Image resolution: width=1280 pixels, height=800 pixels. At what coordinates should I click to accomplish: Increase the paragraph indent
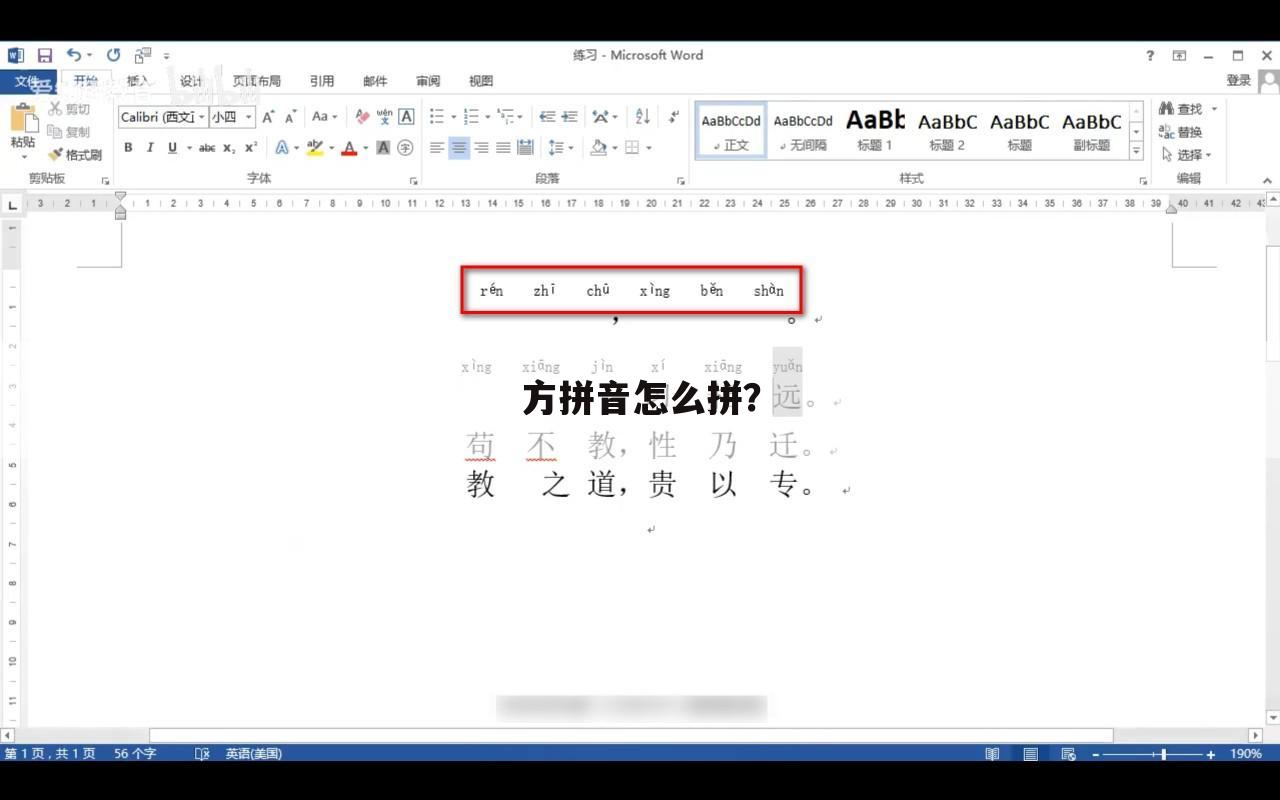(x=570, y=117)
